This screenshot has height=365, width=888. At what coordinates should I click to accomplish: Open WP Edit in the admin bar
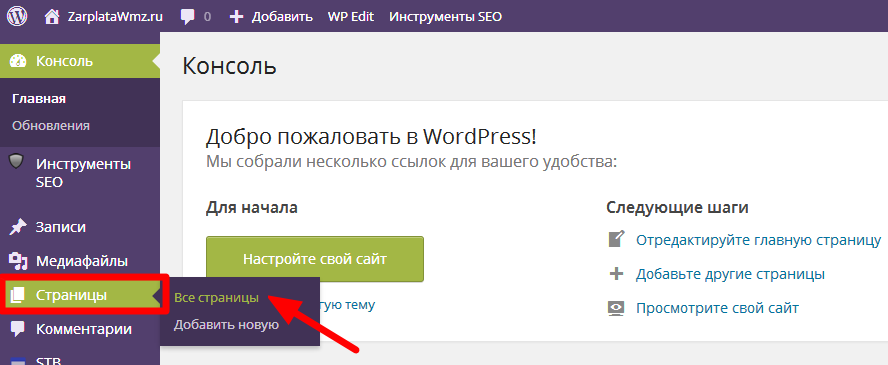351,16
